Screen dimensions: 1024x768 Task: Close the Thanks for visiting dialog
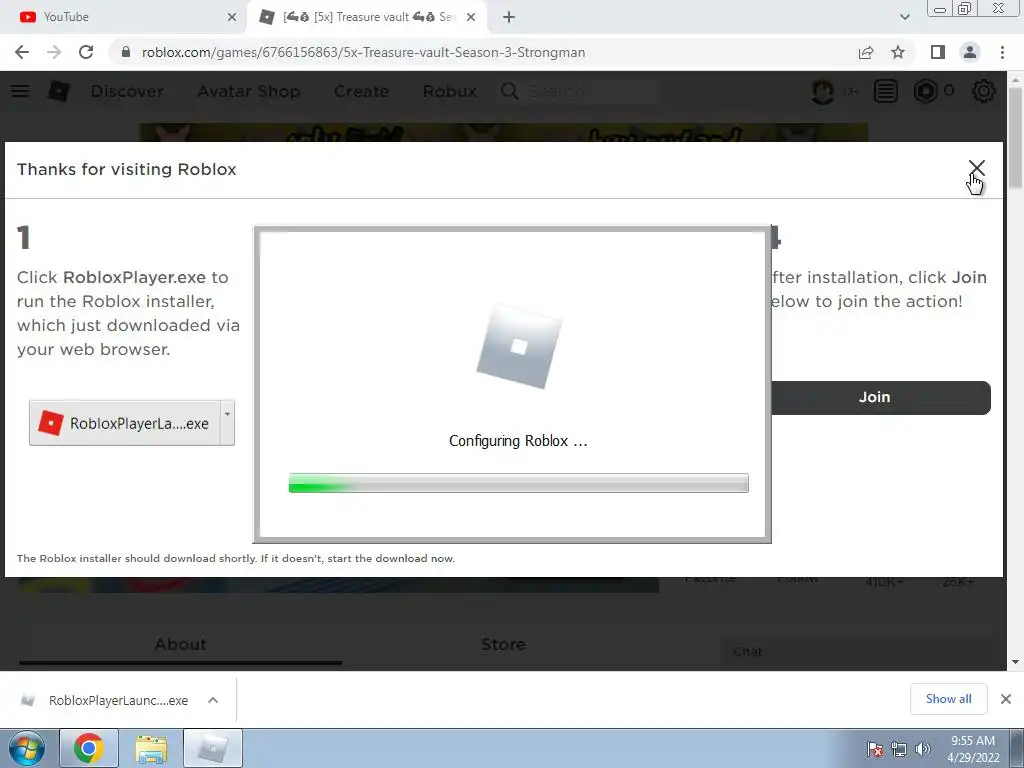point(976,168)
